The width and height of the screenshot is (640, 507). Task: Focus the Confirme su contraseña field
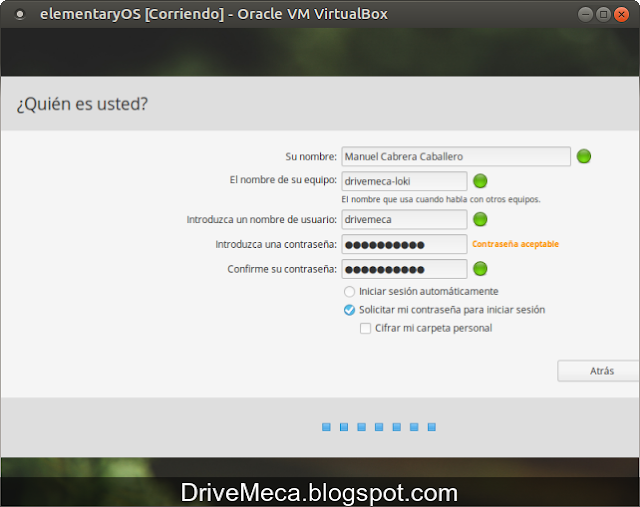point(404,269)
